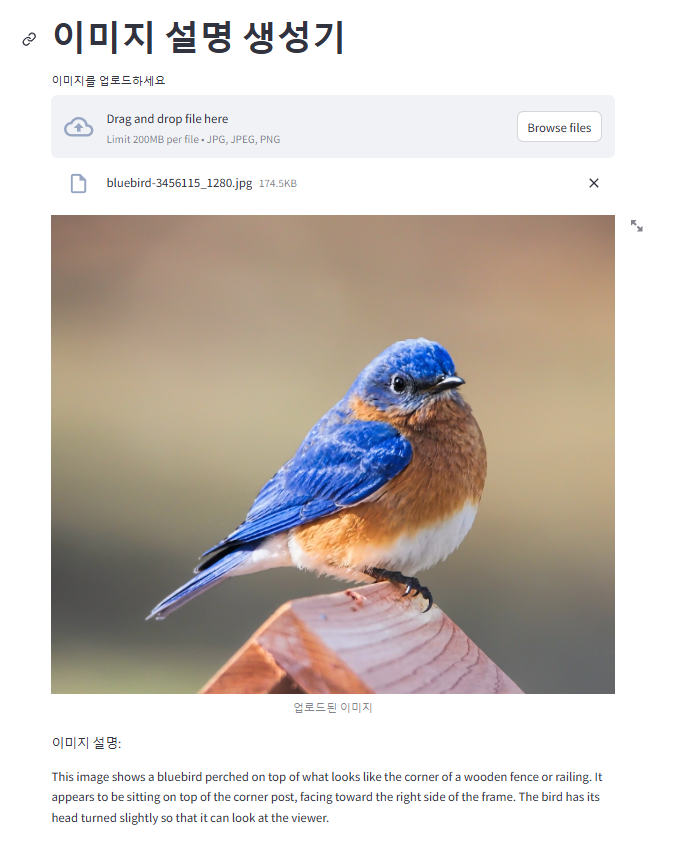Click the anchor link icon beside the title
This screenshot has height=850, width=678.
[29, 39]
